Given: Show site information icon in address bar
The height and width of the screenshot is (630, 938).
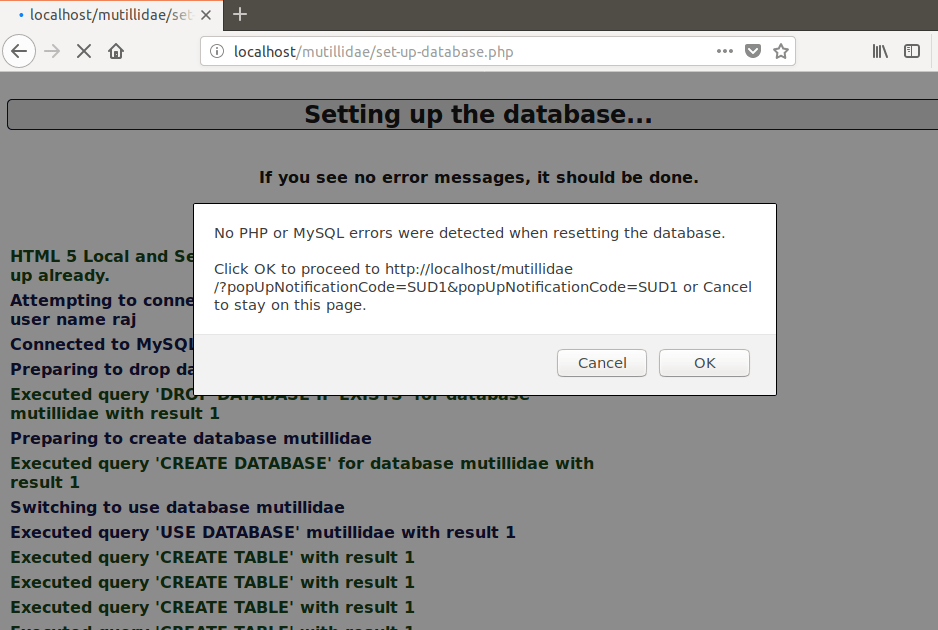Looking at the screenshot, I should [x=217, y=52].
